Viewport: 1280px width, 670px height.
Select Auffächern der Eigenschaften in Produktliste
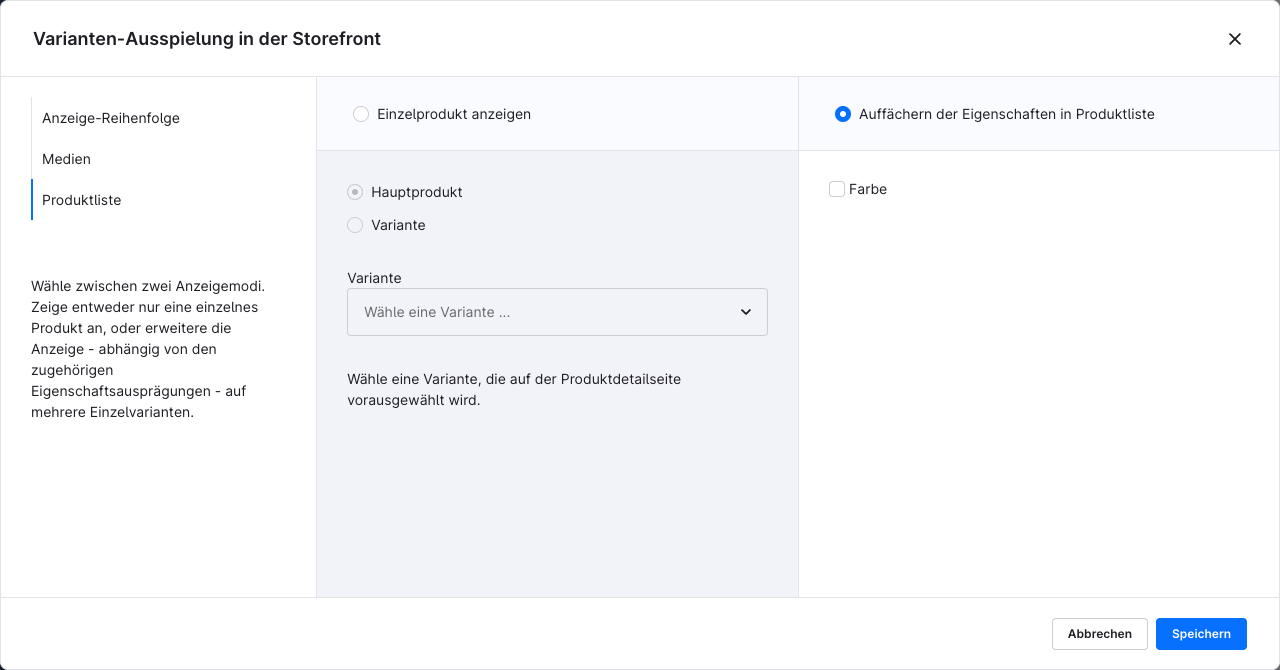[x=843, y=114]
